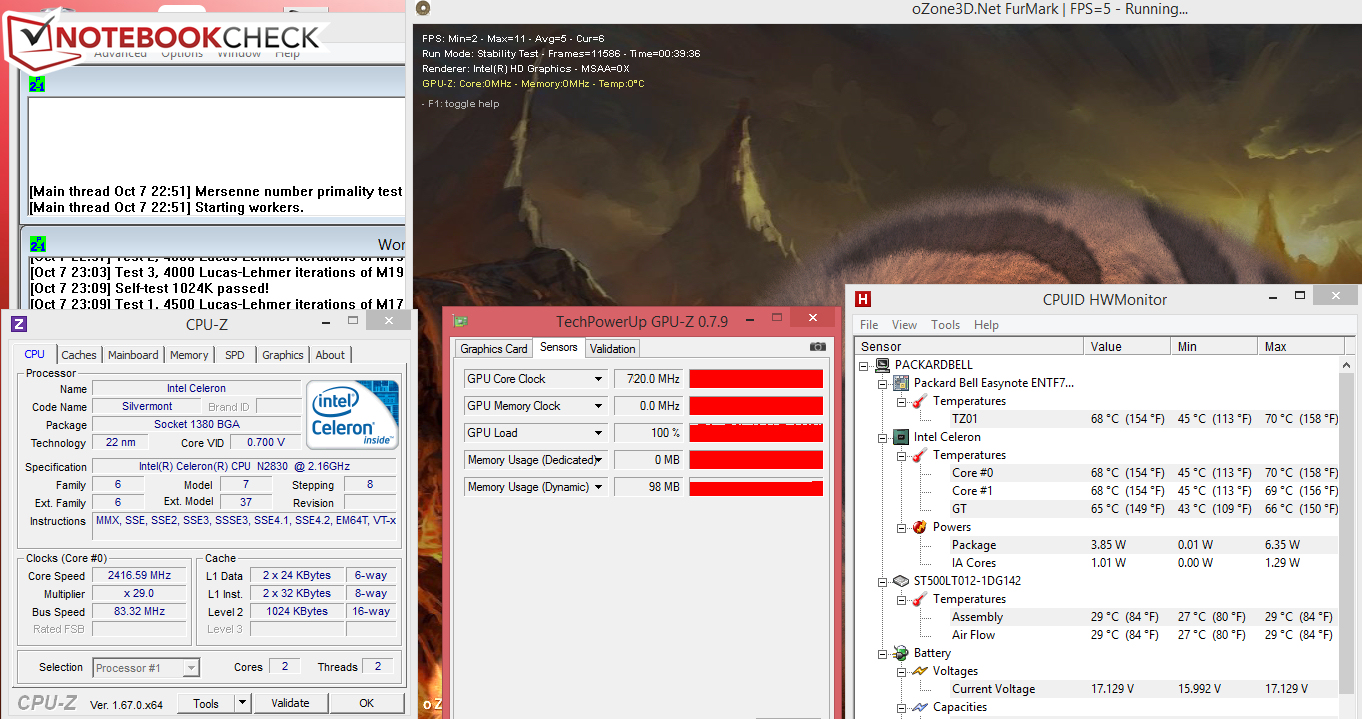
Task: Collapse the PACKARDBELL root node
Action: pos(865,365)
